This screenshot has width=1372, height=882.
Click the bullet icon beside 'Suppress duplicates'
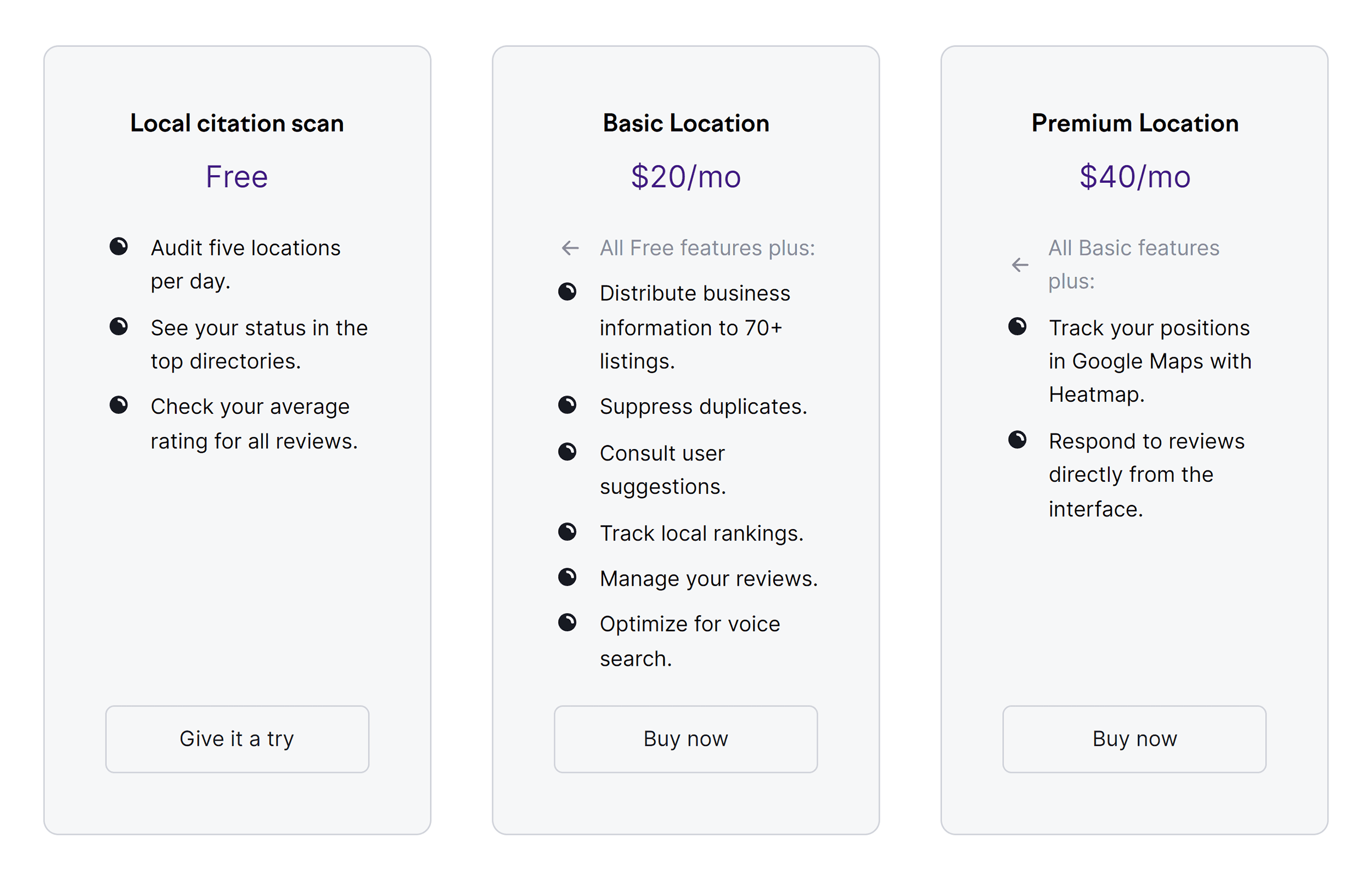click(x=568, y=405)
